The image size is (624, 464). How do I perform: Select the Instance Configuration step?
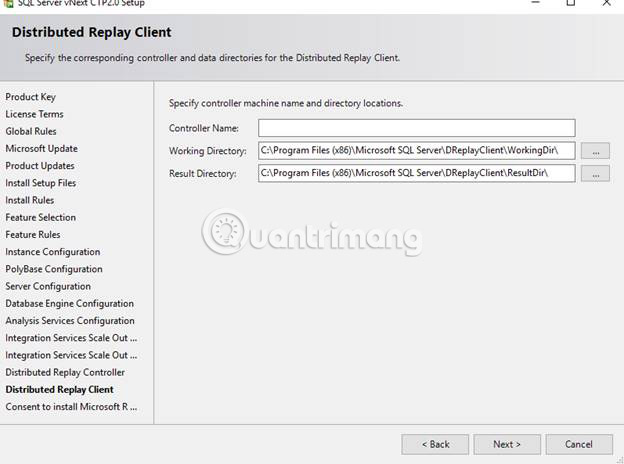point(53,252)
